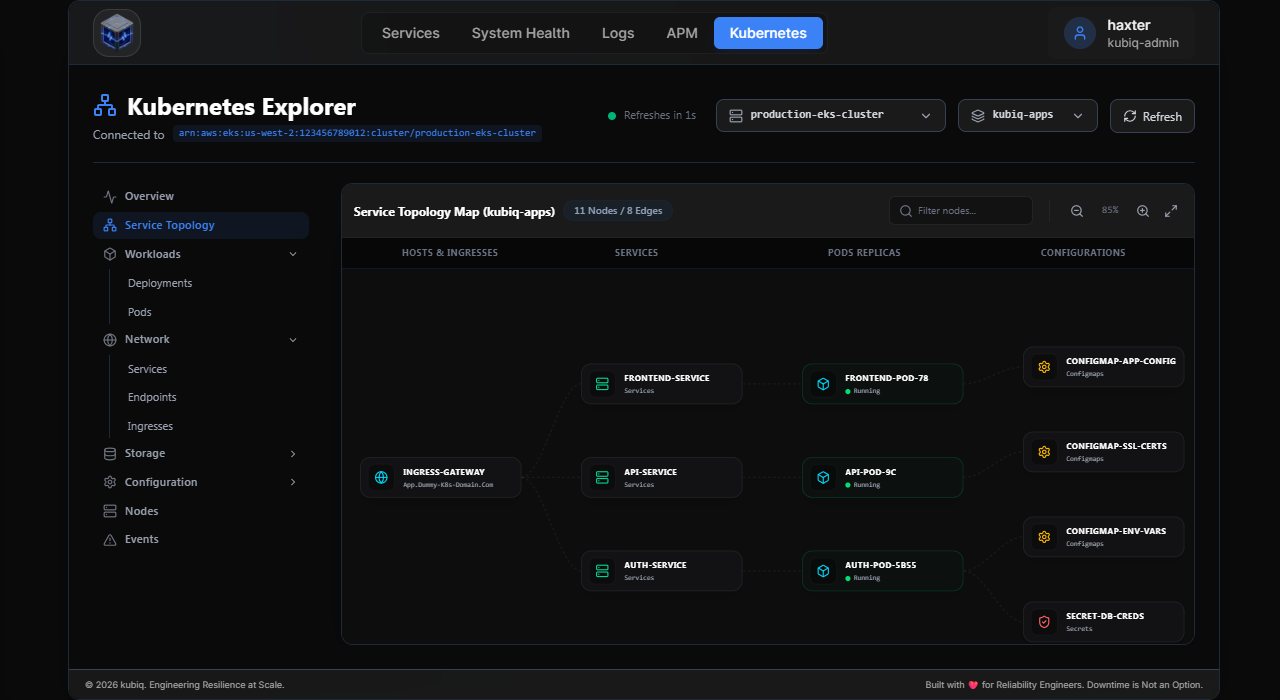The width and height of the screenshot is (1280, 700).
Task: Click the Refreshes in 1s status
Action: (x=652, y=115)
